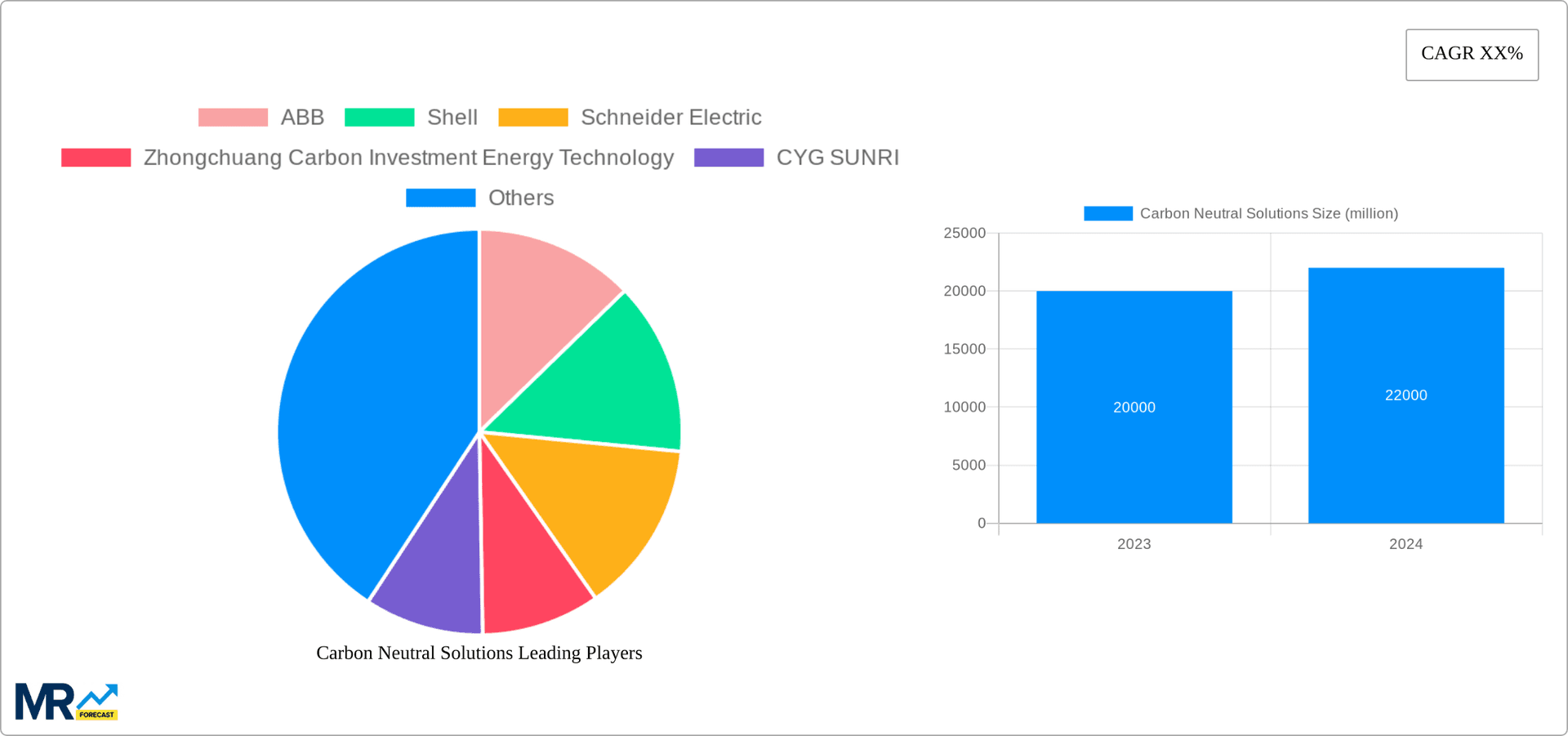
Task: Click the Carbon Neutral Solutions Leading Players title
Action: [x=479, y=653]
